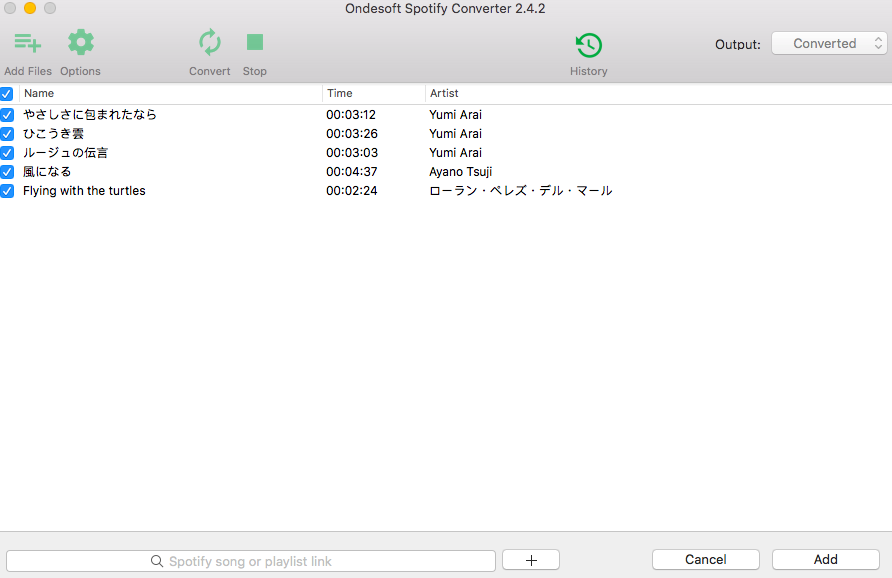Click the Add Files icon
Image resolution: width=892 pixels, height=578 pixels.
point(27,43)
